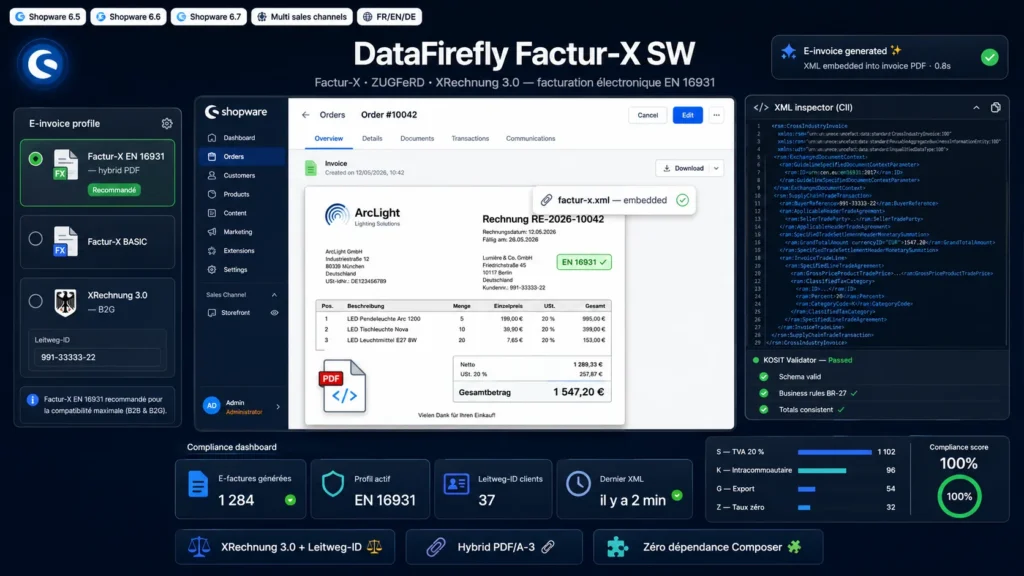This screenshot has height=576, width=1024.
Task: Click the Content sidebar icon
Action: tap(212, 213)
